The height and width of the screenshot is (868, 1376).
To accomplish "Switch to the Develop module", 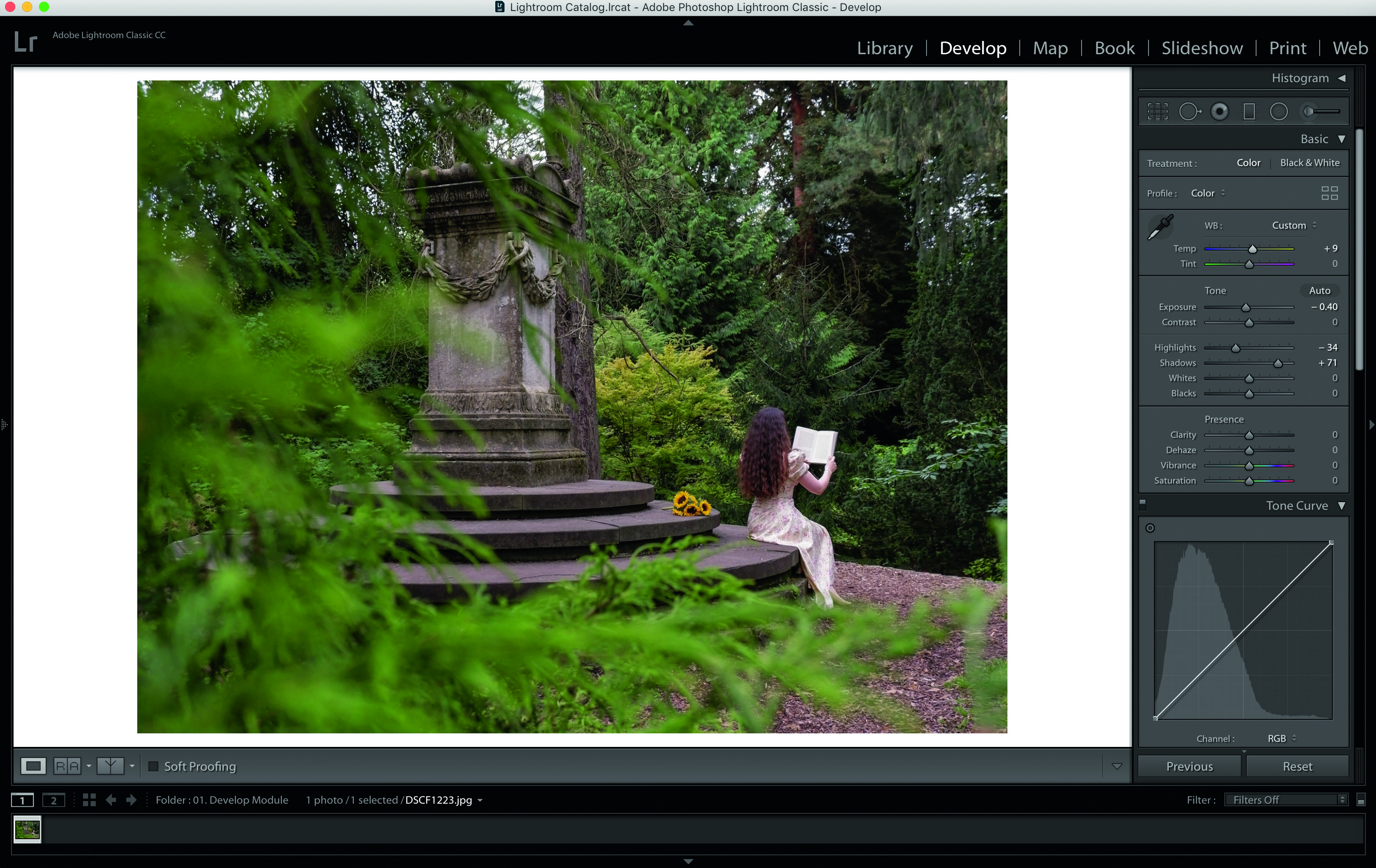I will [973, 48].
